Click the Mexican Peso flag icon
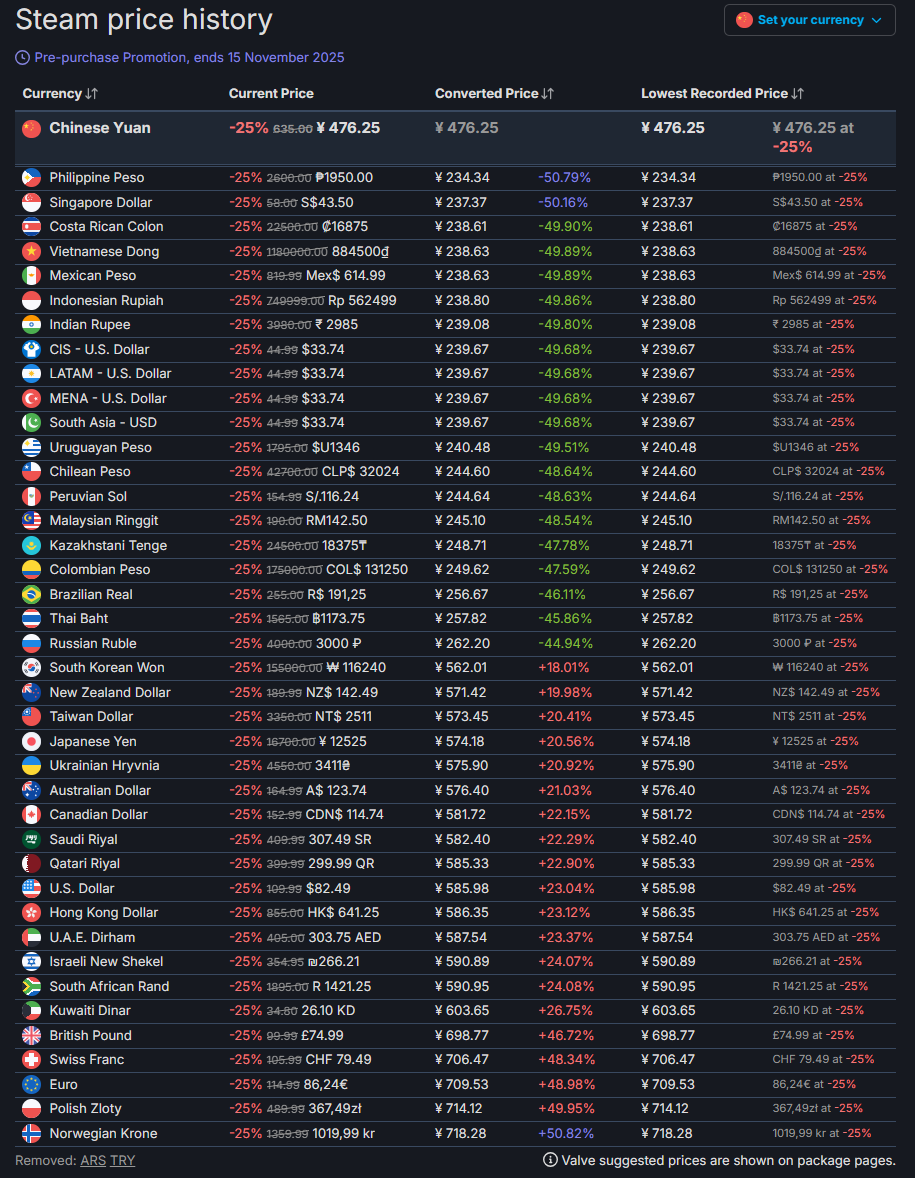 coord(32,276)
